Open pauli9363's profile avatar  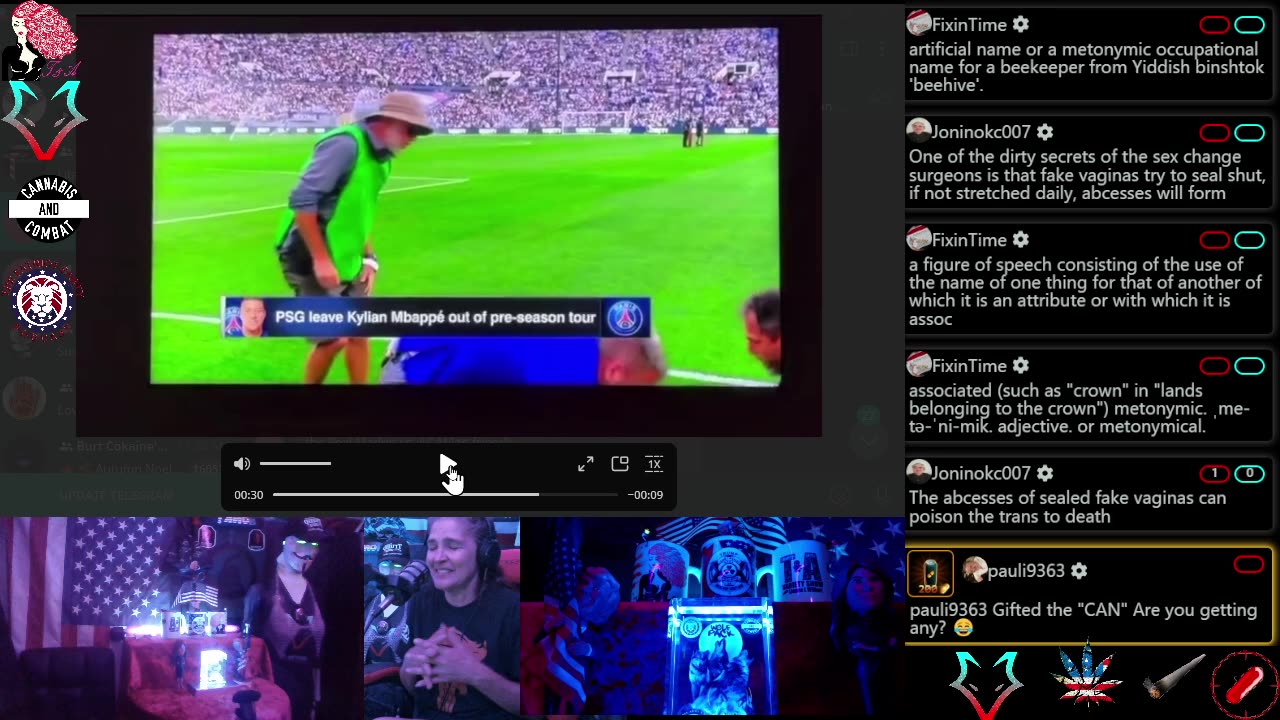pos(974,570)
